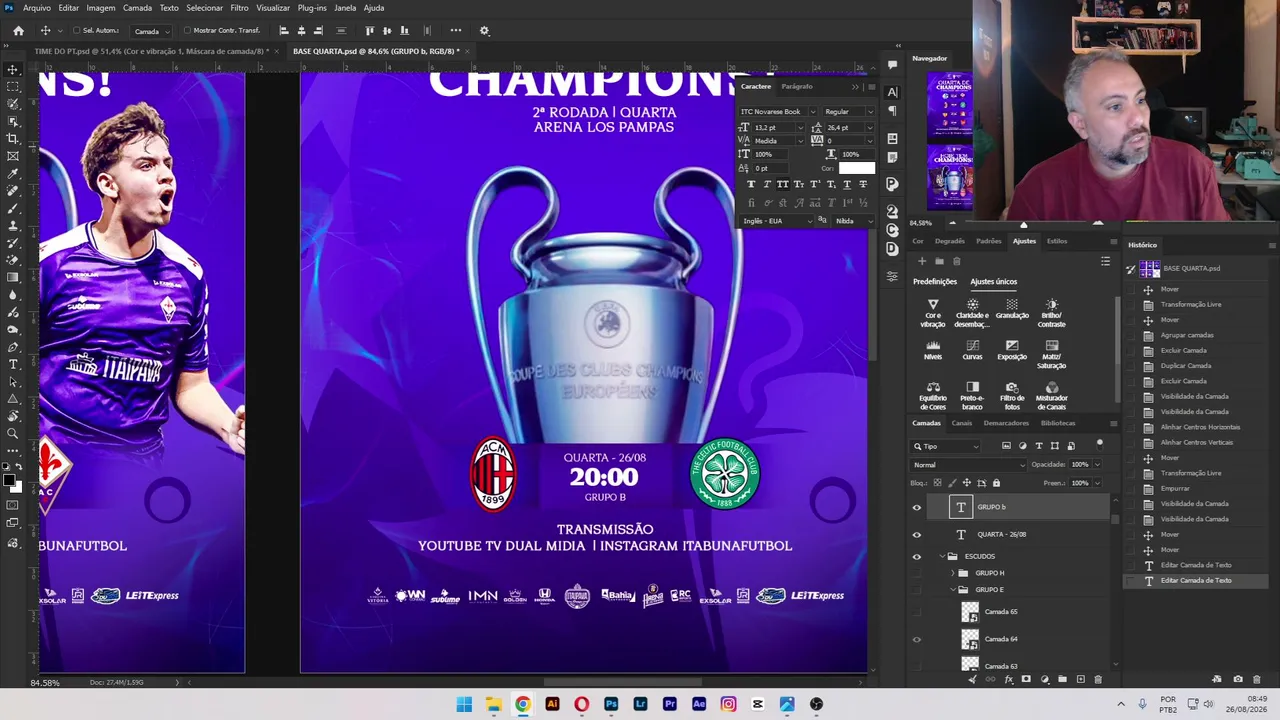Enable the Sel. Autom. checkbox
The width and height of the screenshot is (1280, 720).
pos(76,31)
